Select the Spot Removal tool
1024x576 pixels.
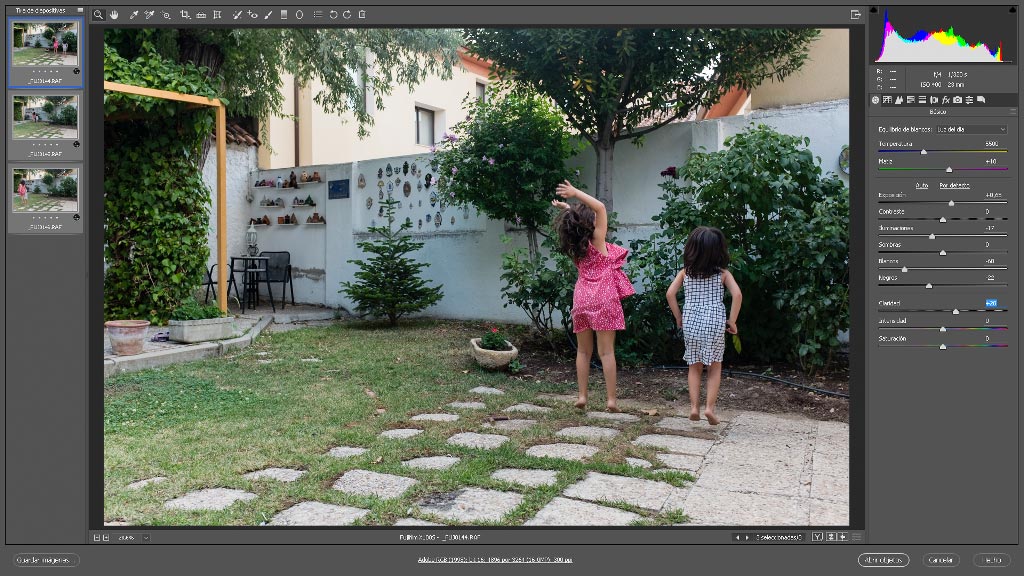[237, 14]
